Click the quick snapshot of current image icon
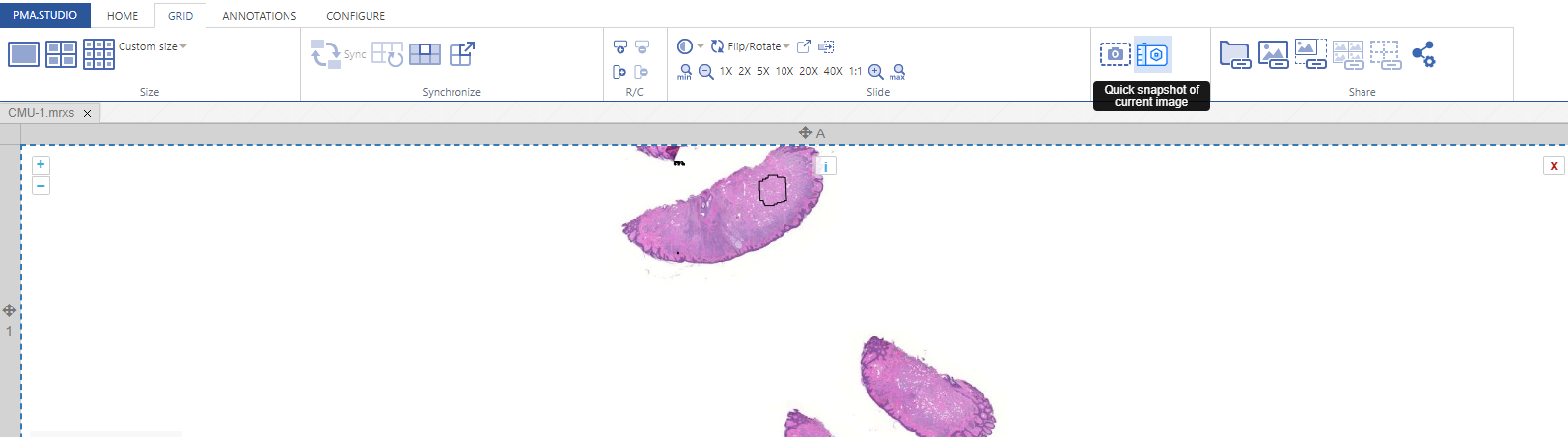This screenshot has width=1568, height=437. pyautogui.click(x=1152, y=54)
